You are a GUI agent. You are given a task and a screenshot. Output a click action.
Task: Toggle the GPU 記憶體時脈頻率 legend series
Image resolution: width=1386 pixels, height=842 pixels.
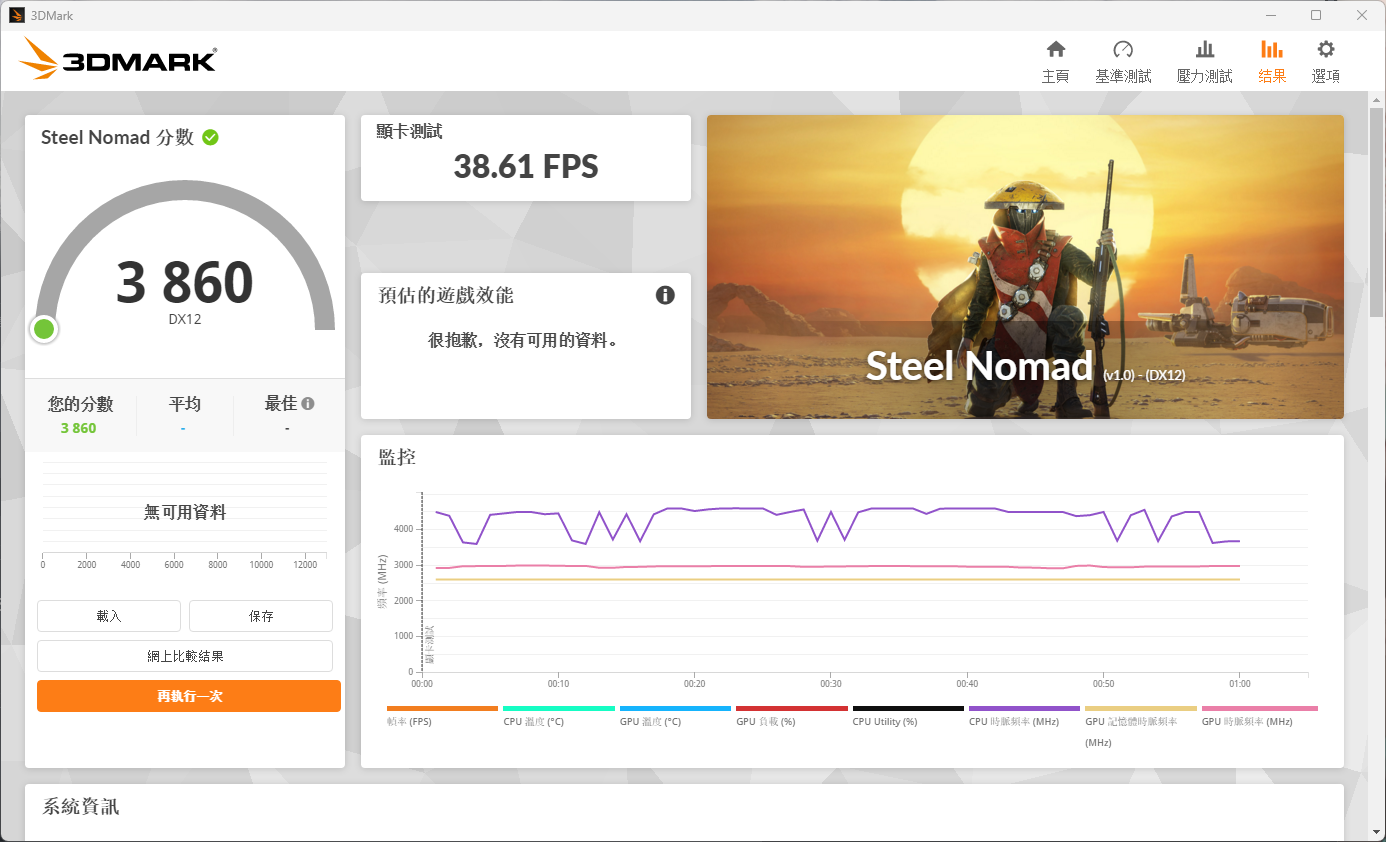click(1141, 726)
